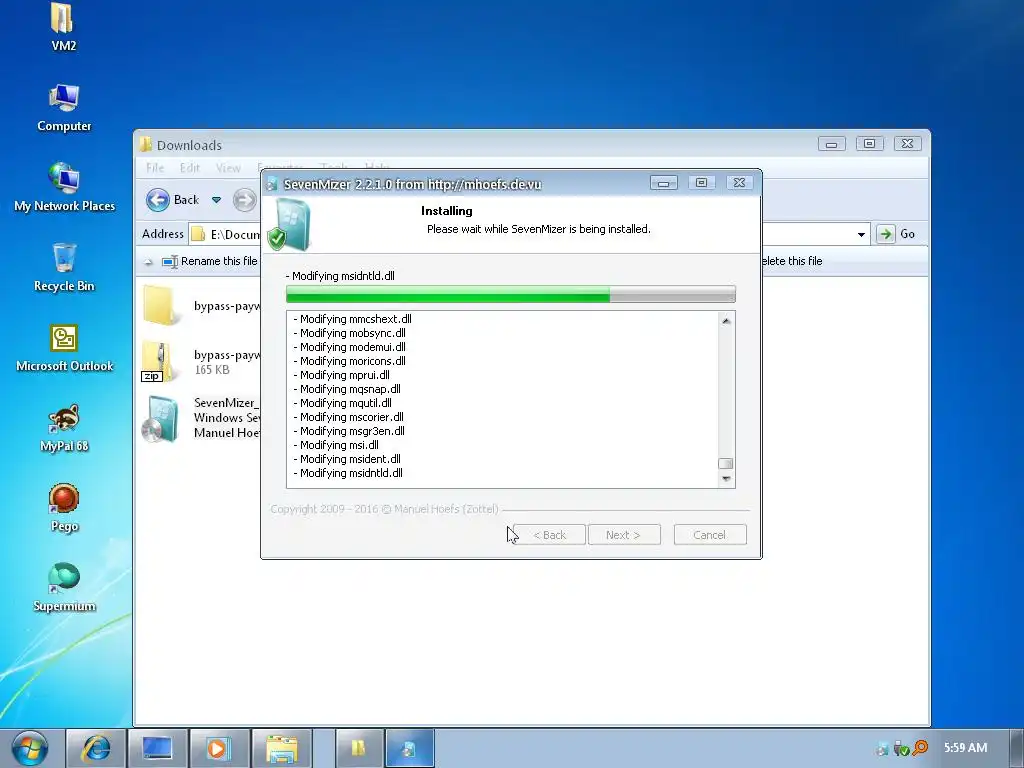Click Back arrow in Downloads window
Screen dimensions: 1024x768
click(157, 200)
